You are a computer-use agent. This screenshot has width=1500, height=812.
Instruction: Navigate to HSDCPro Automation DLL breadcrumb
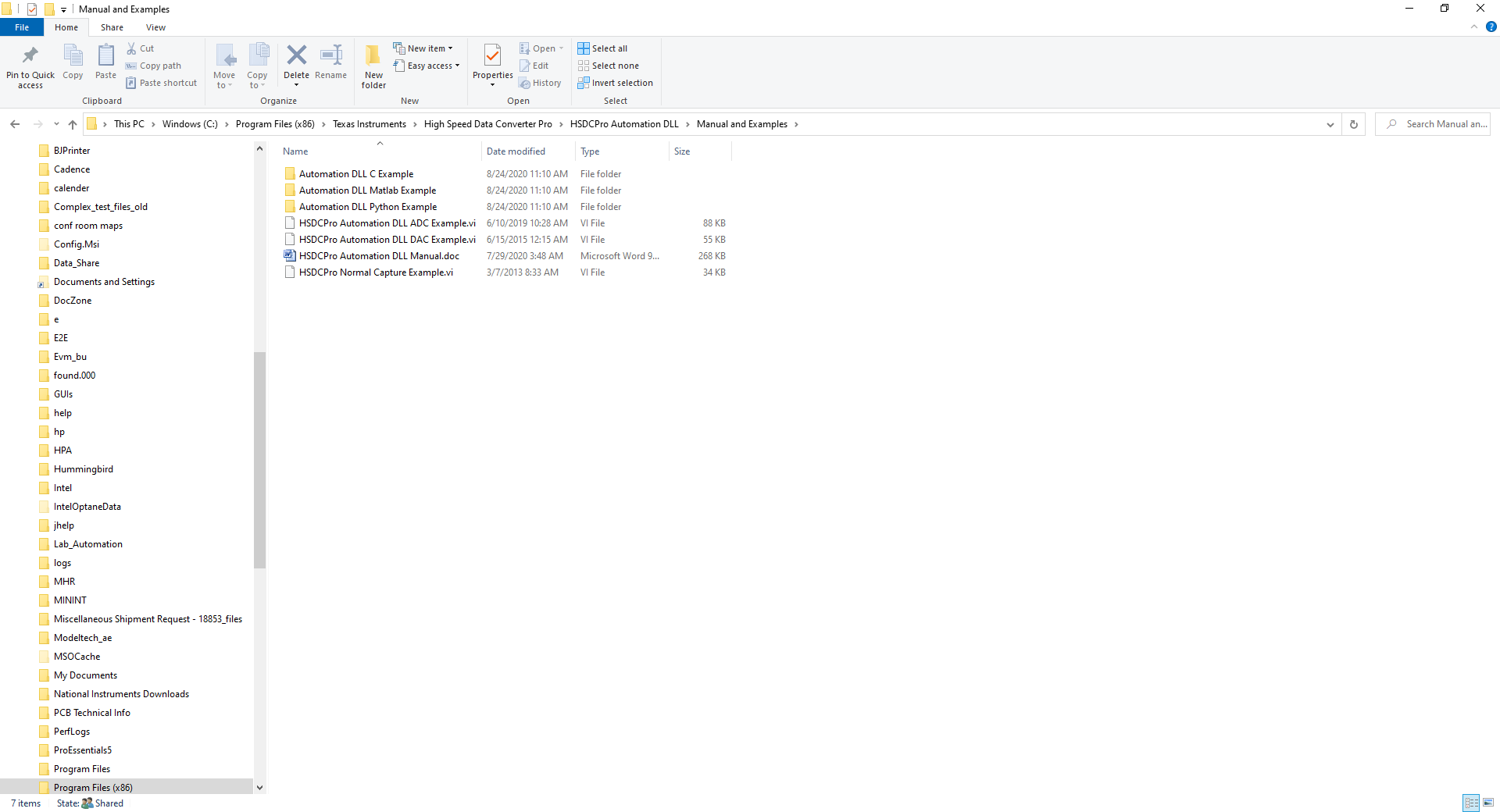624,124
